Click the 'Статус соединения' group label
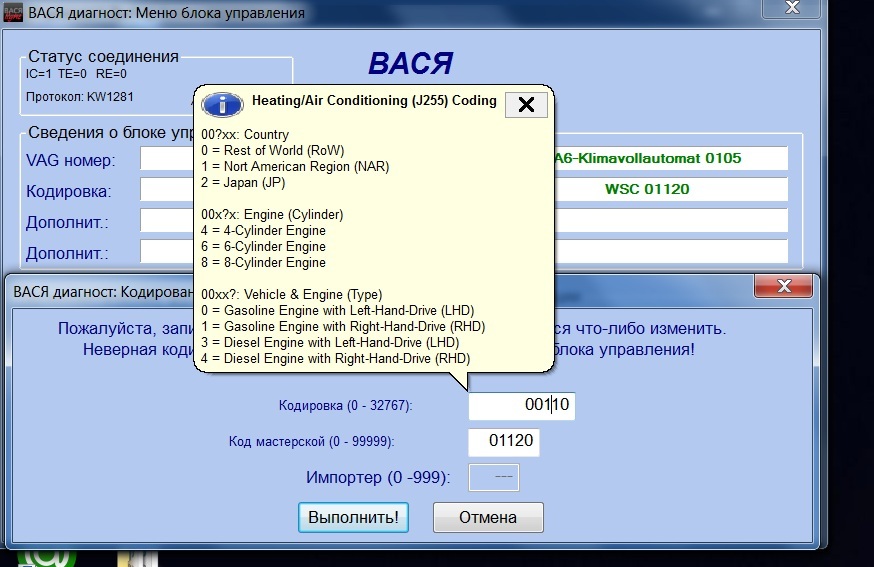Image resolution: width=874 pixels, height=567 pixels. 103,56
